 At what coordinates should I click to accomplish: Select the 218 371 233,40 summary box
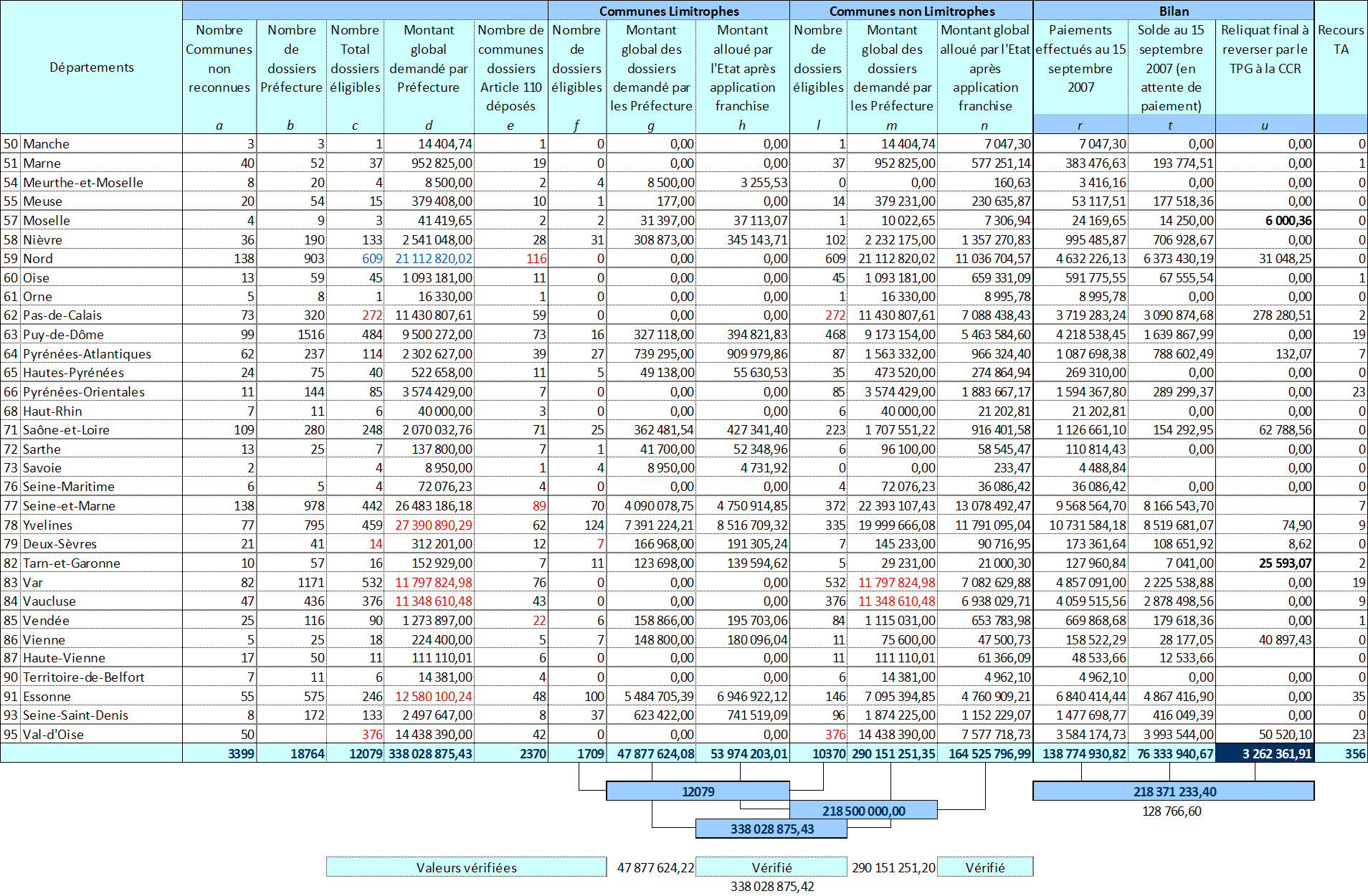1174,791
